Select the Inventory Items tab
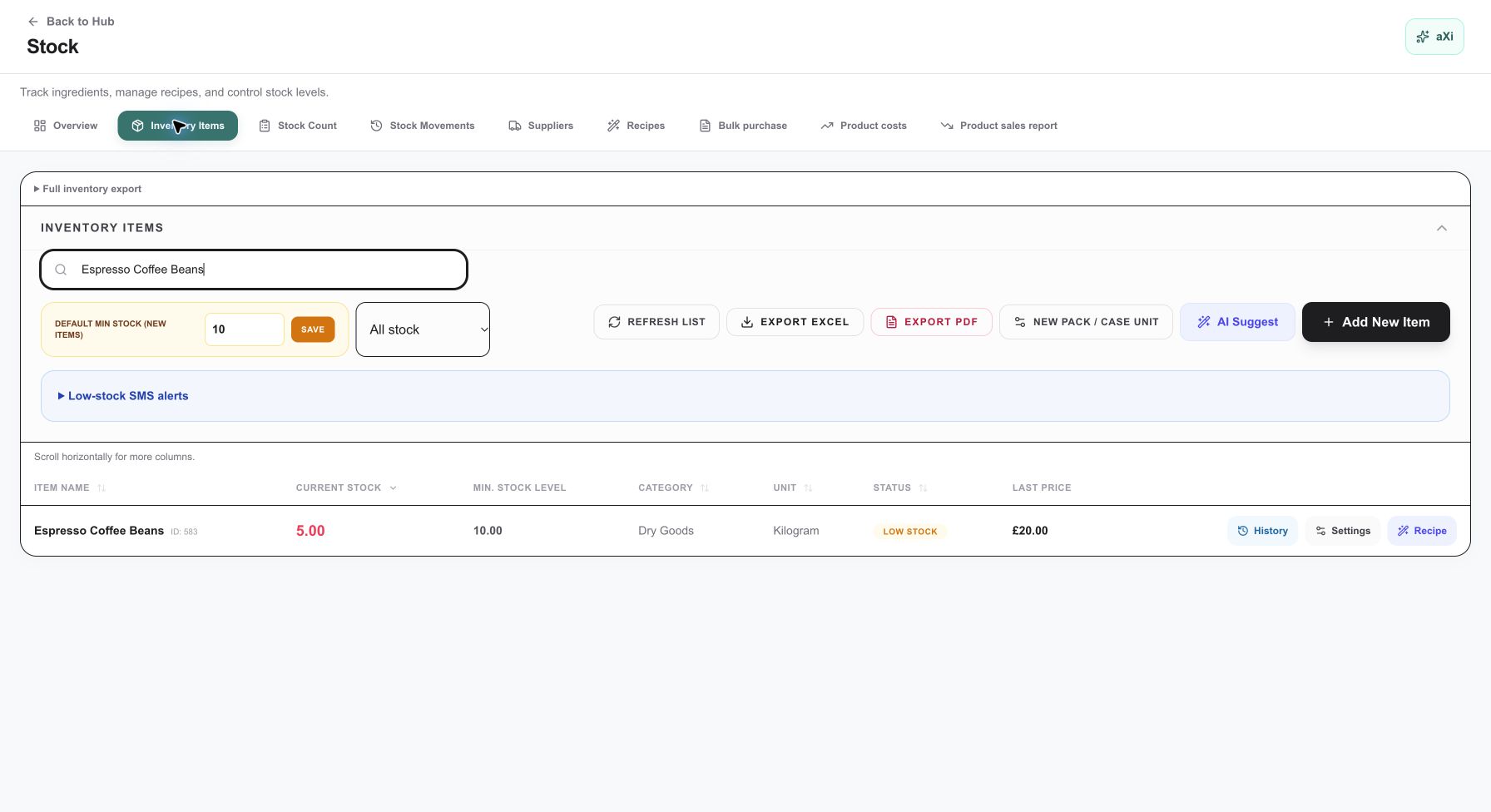Viewport: 1491px width, 812px height. 177,126
